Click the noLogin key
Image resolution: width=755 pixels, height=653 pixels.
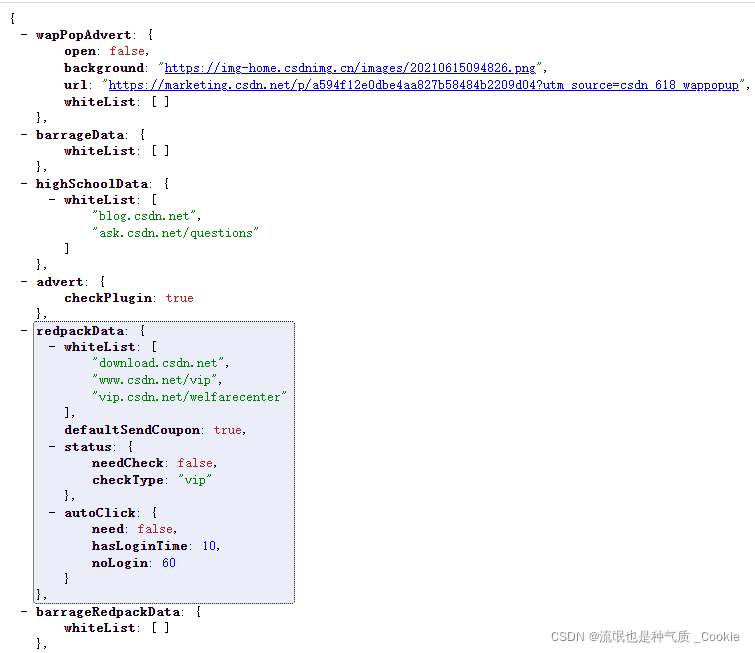[x=119, y=563]
